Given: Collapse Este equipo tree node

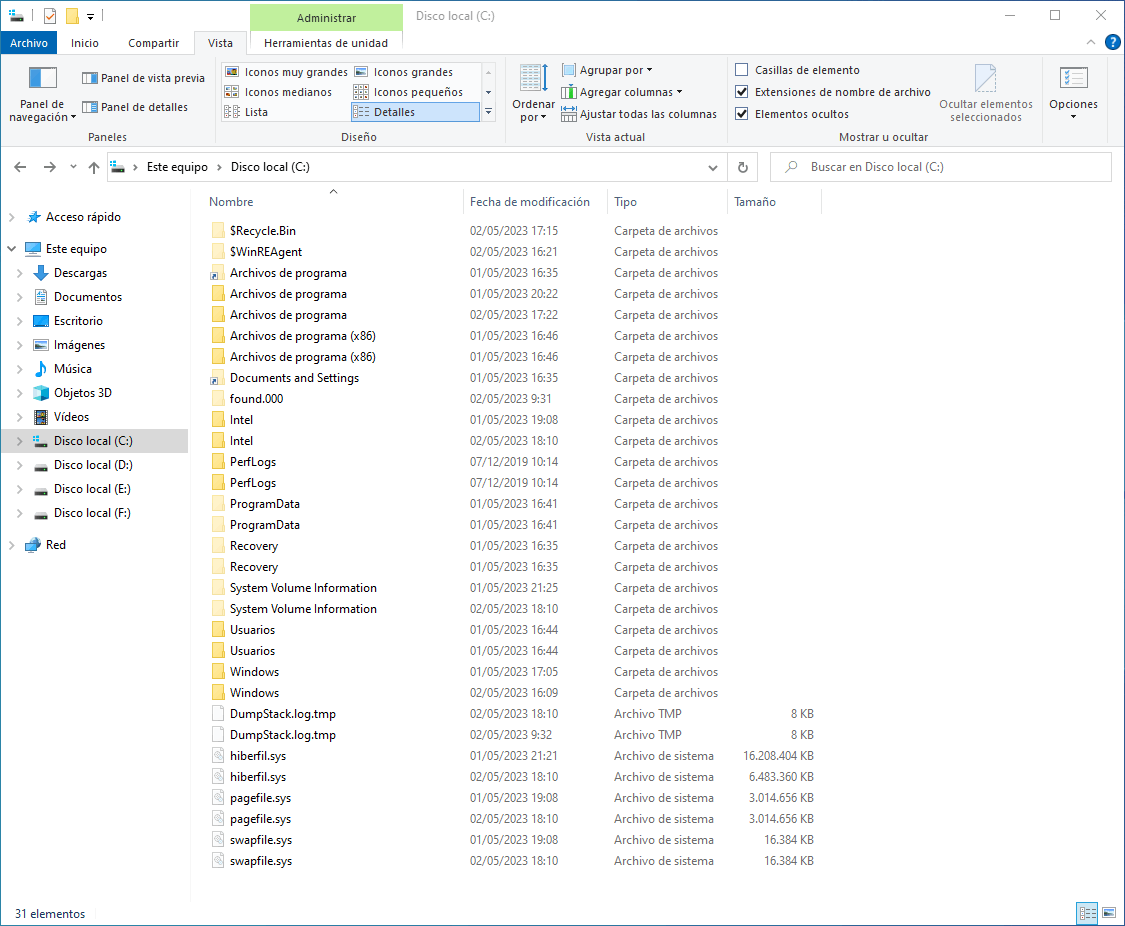Looking at the screenshot, I should coord(11,249).
